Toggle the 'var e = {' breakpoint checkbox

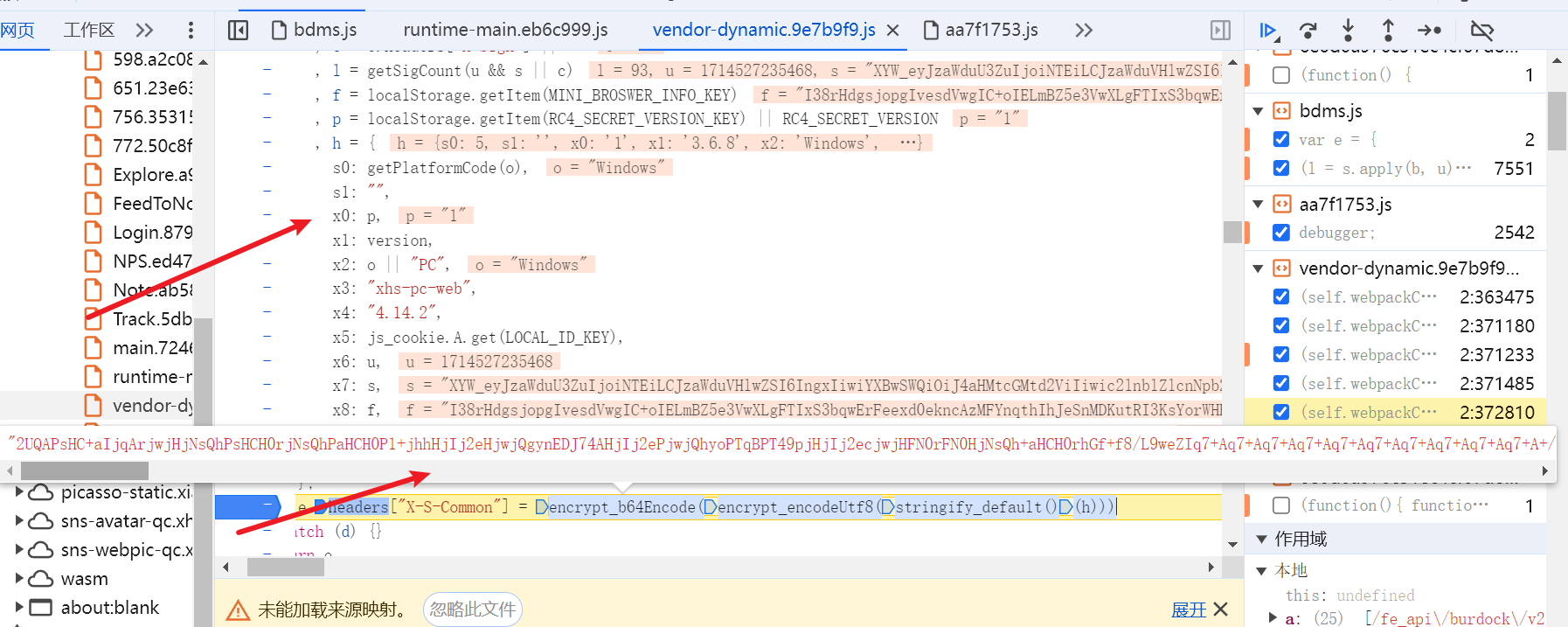click(x=1281, y=140)
